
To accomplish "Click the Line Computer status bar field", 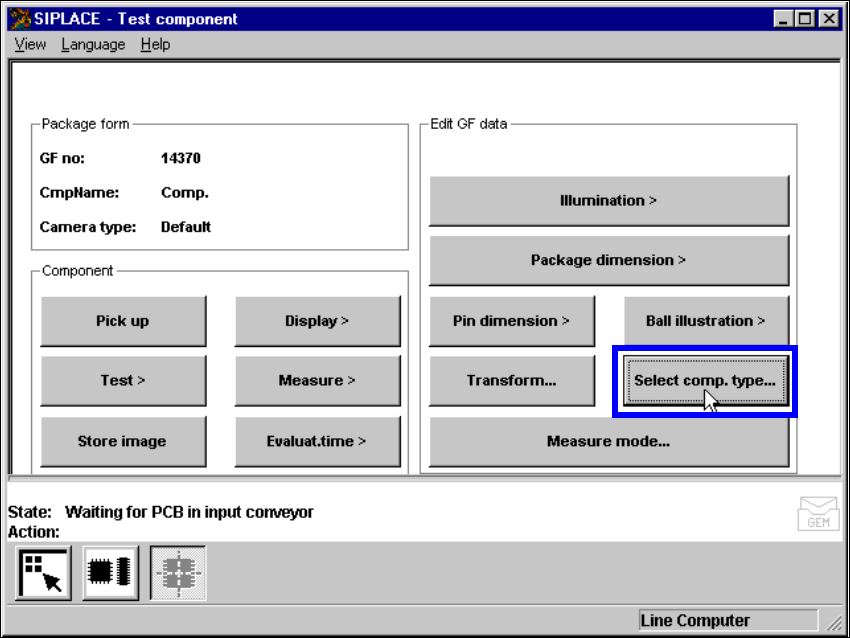I will (728, 621).
